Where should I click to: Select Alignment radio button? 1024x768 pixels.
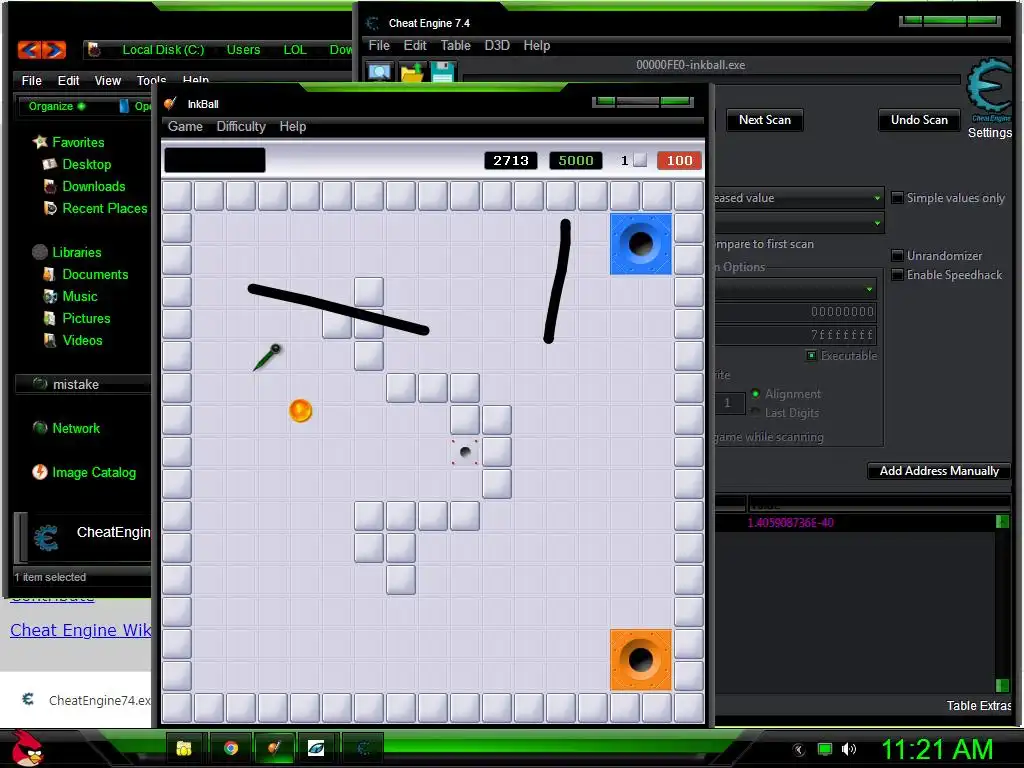point(756,394)
